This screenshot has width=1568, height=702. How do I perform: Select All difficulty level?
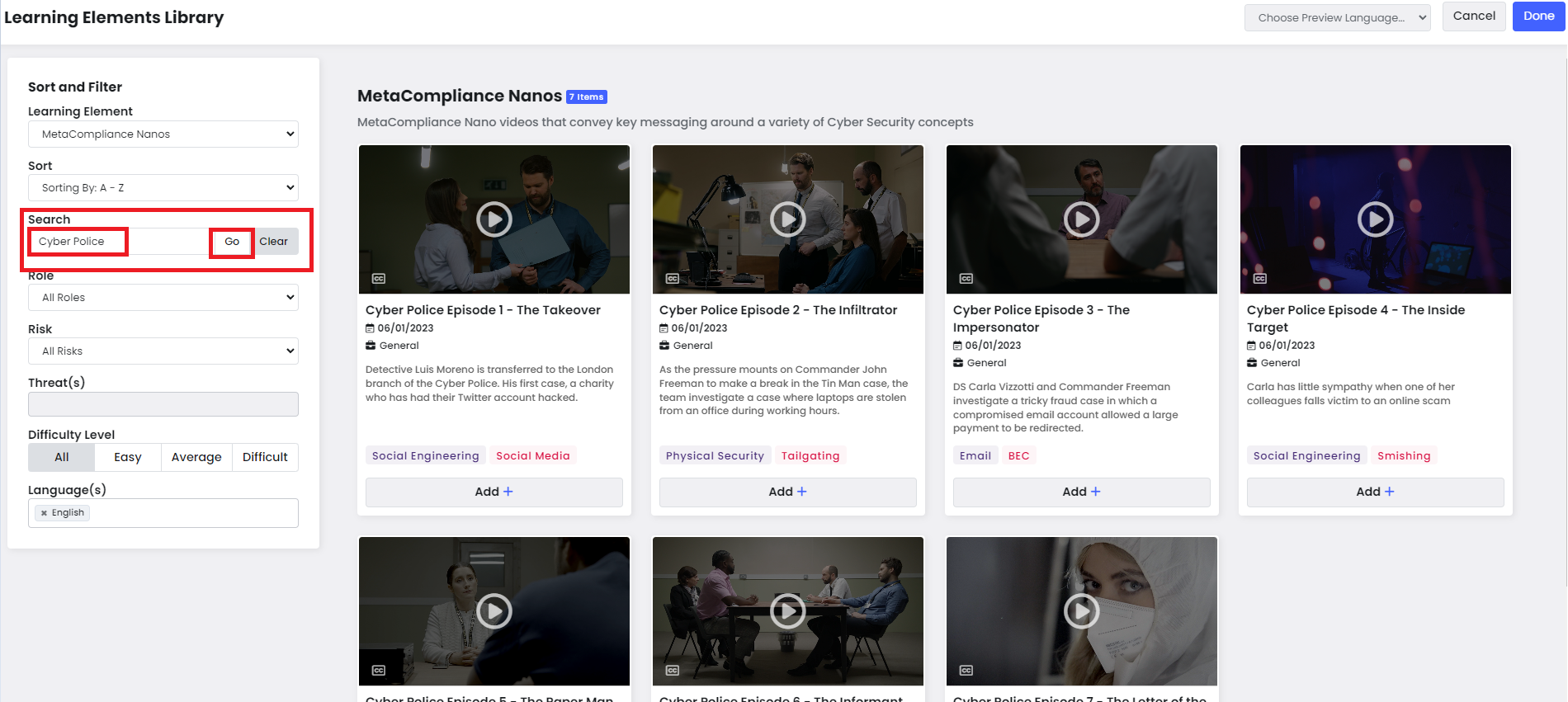tap(62, 457)
